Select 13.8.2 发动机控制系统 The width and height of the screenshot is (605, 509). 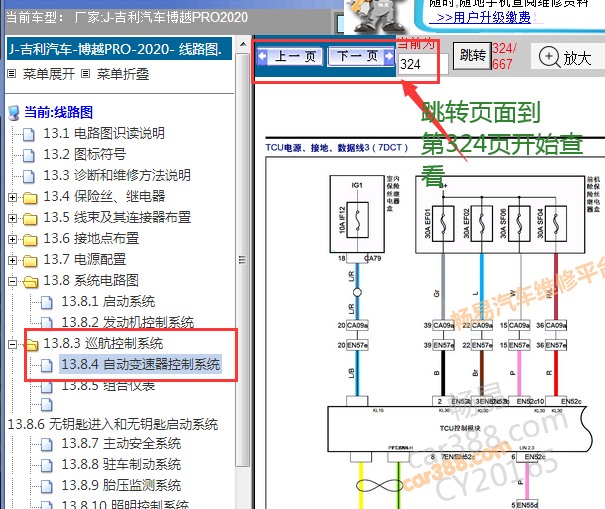(x=128, y=322)
